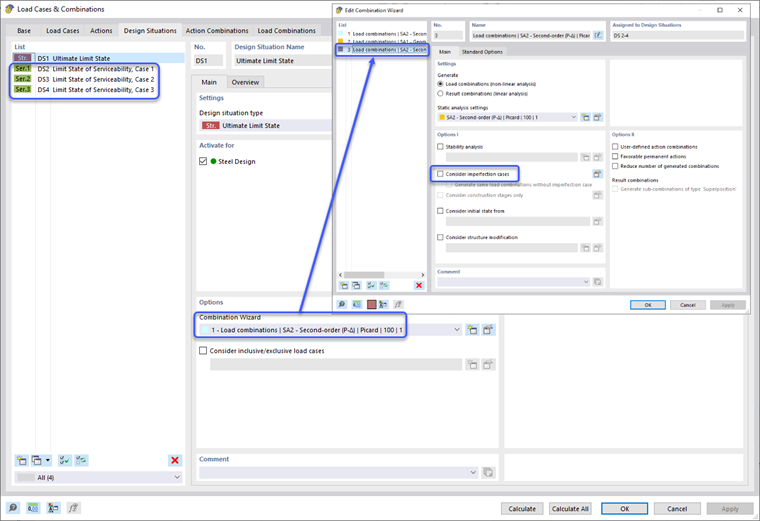Open Standard Options tab in wizard

click(482, 52)
